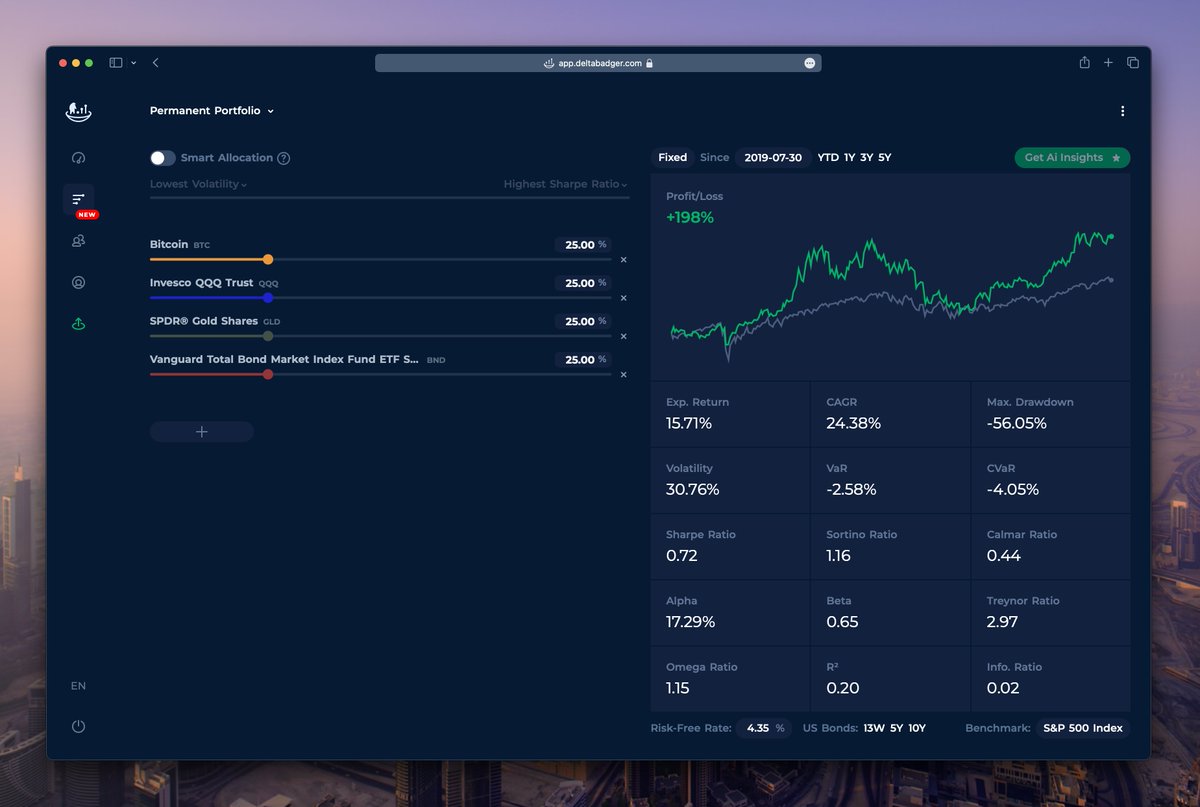The width and height of the screenshot is (1200, 807).
Task: Remove Invesco QQQ Trust from portfolio
Action: tap(623, 298)
